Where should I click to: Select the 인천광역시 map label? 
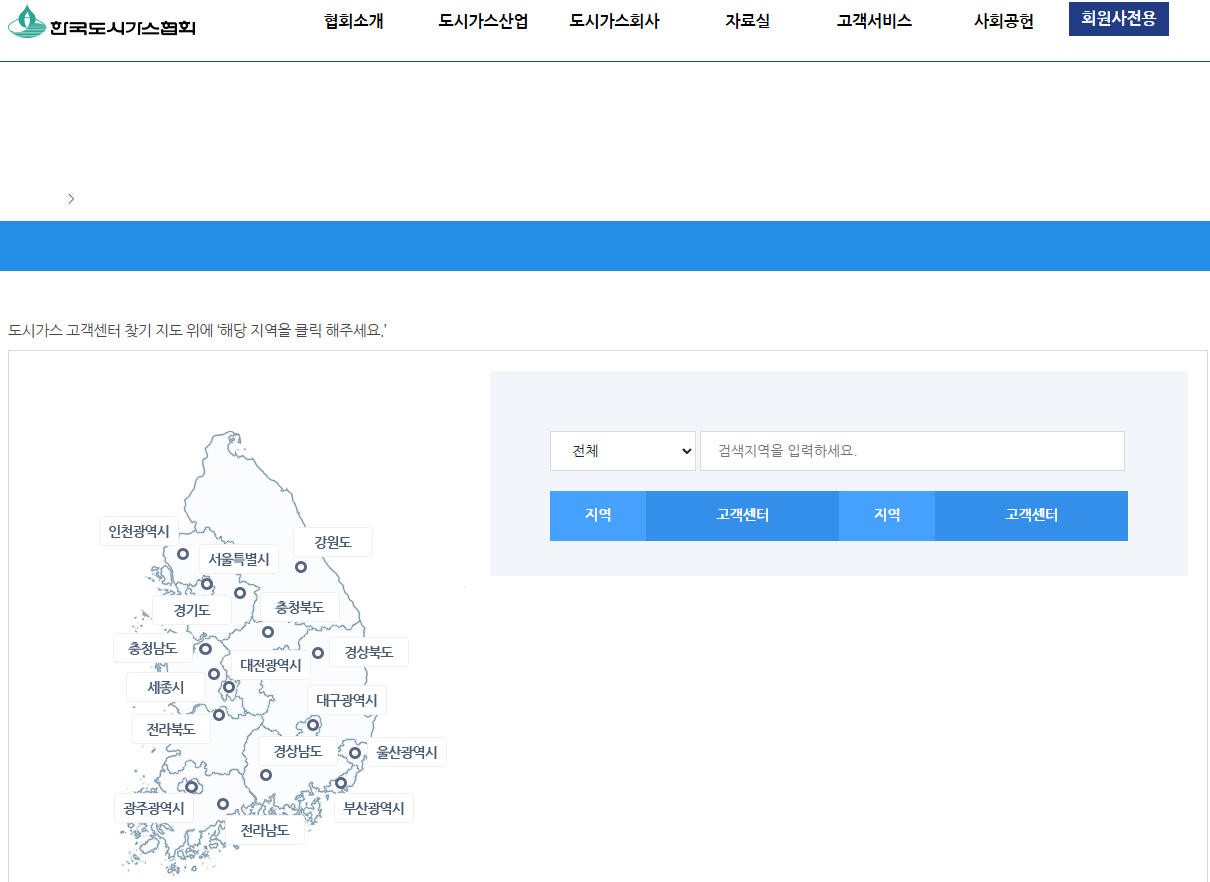(x=139, y=531)
